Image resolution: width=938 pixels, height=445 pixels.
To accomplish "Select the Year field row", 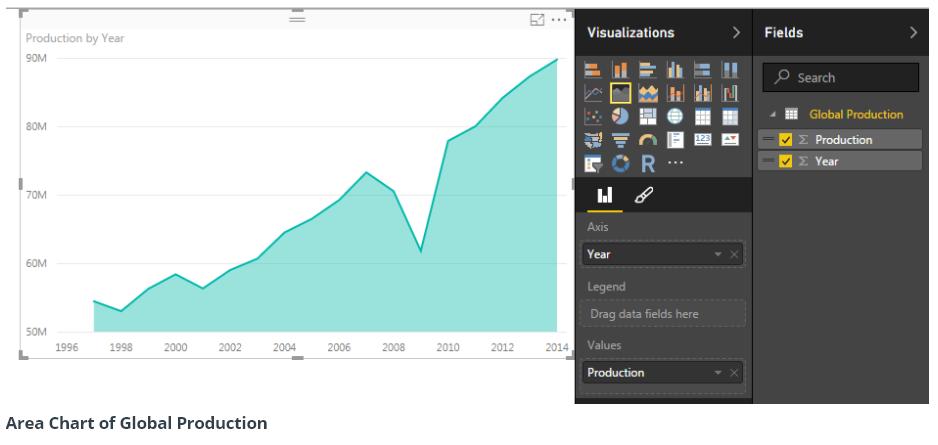I will (840, 161).
